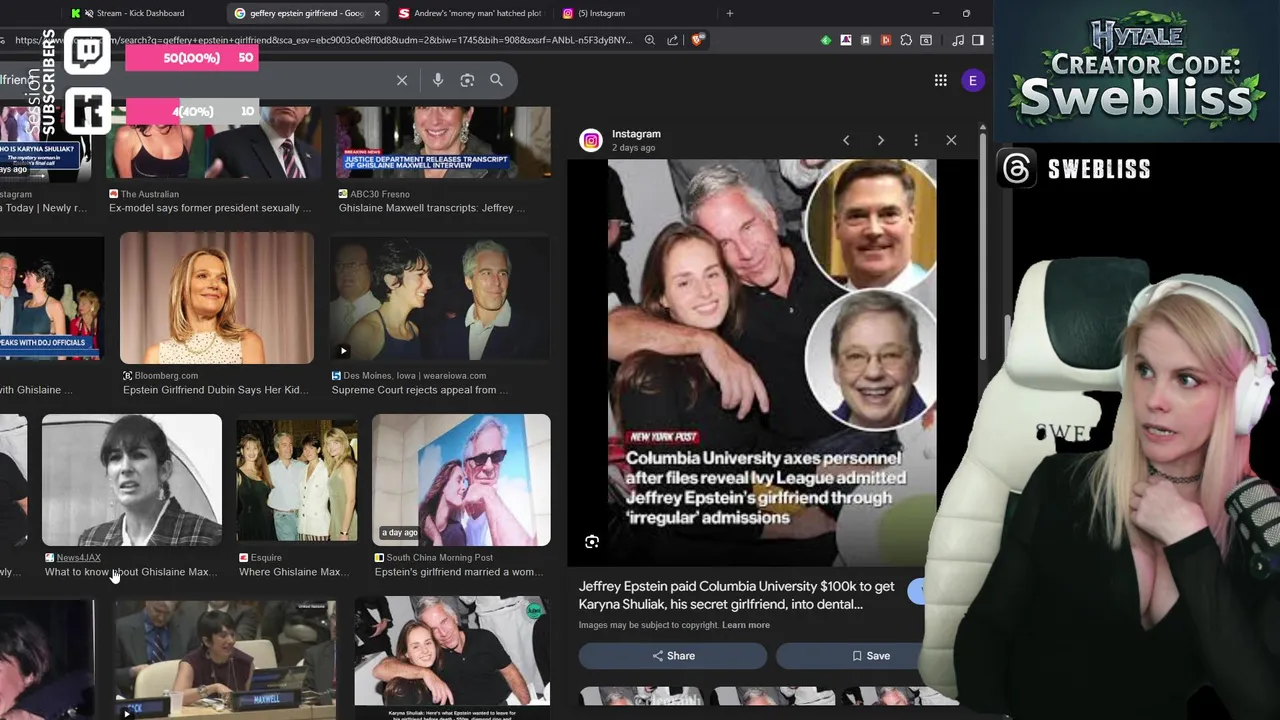1280x720 pixels.
Task: Open the Learn more copyright link
Action: coord(746,625)
